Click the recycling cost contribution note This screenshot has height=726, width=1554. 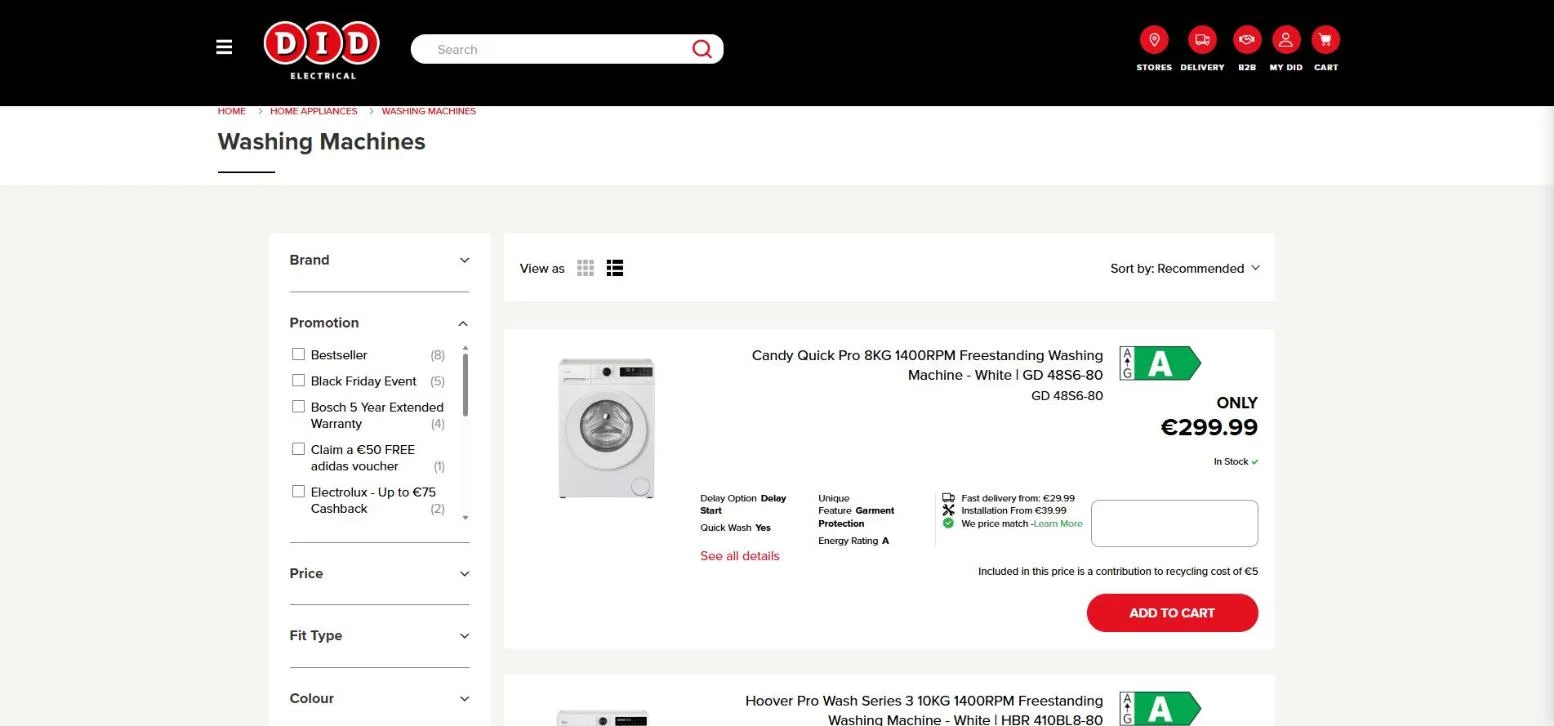tap(1118, 572)
